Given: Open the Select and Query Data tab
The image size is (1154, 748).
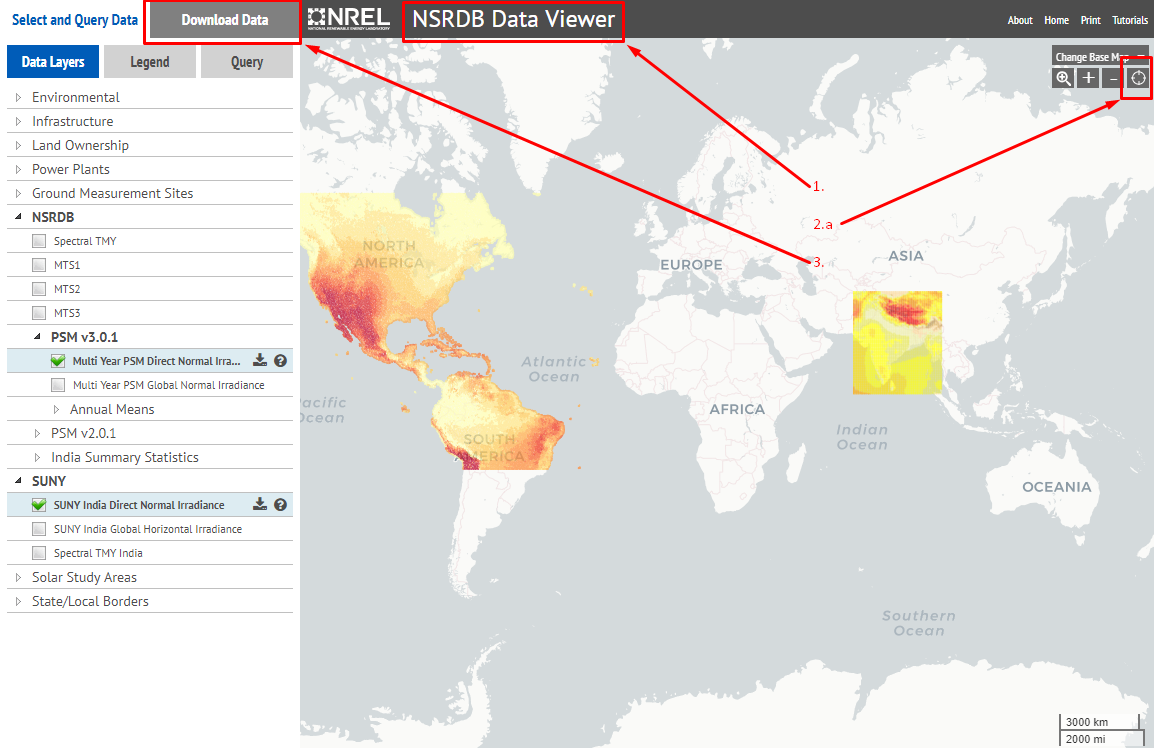Looking at the screenshot, I should [74, 20].
